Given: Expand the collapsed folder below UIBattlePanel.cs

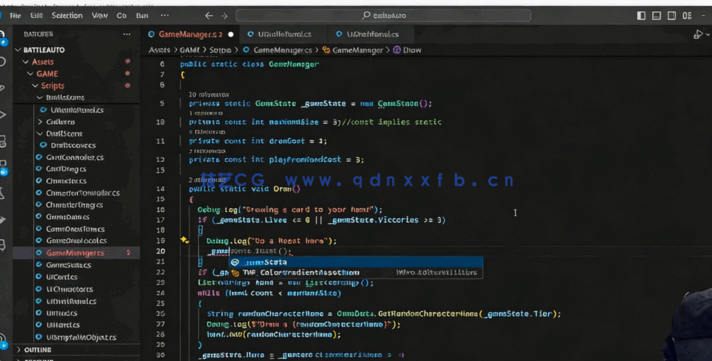Looking at the screenshot, I should point(40,122).
